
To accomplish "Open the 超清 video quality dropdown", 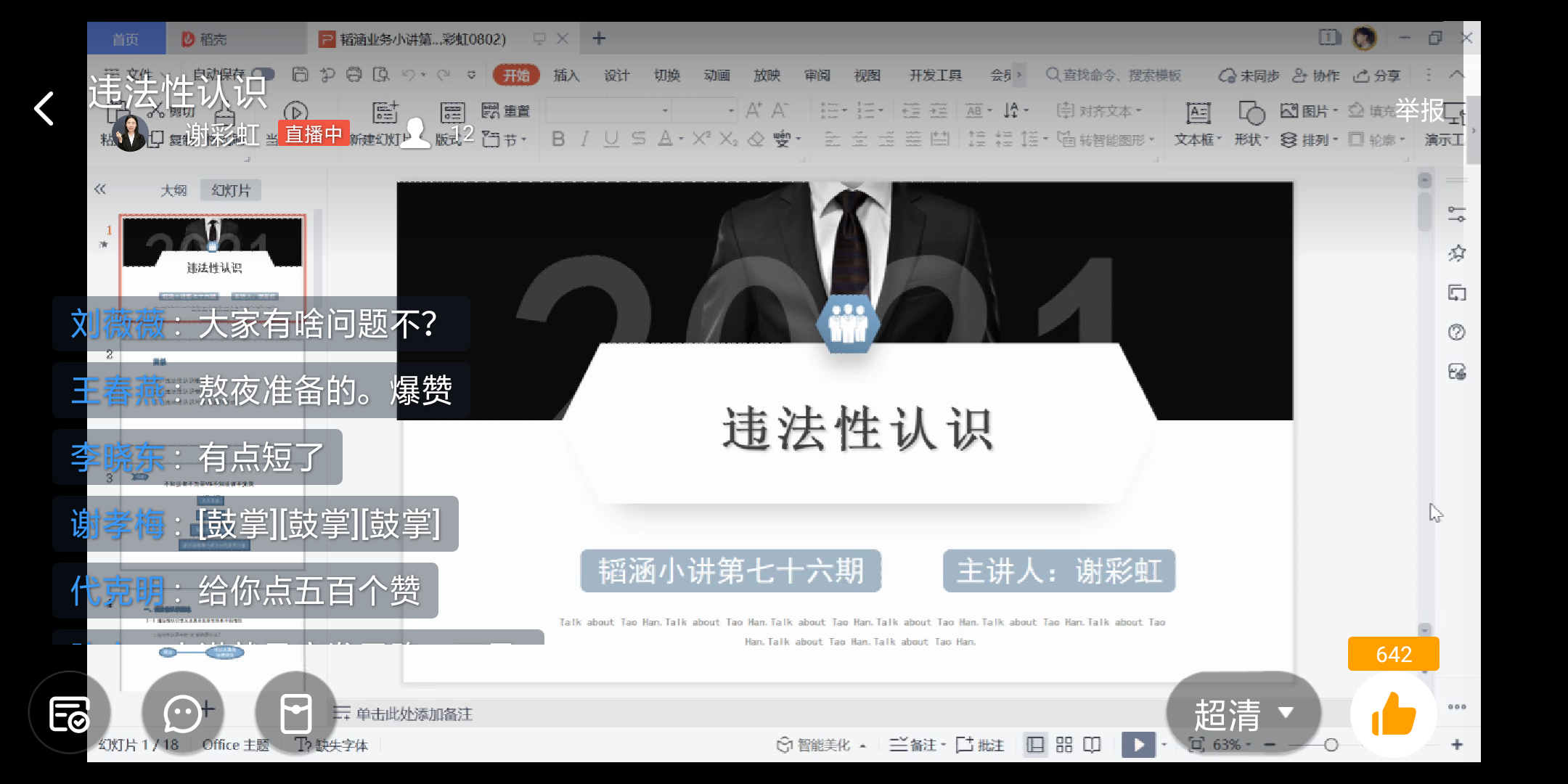I will pos(1244,714).
